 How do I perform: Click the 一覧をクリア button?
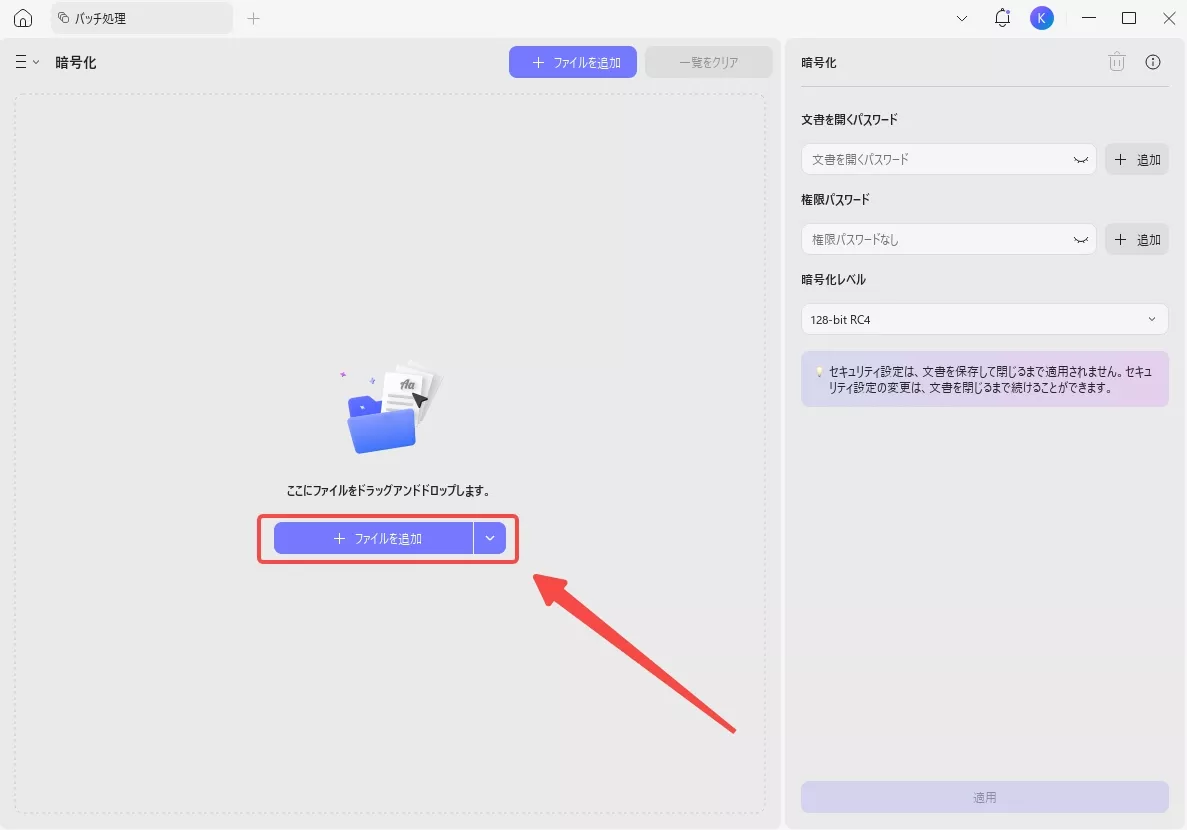[x=708, y=61]
